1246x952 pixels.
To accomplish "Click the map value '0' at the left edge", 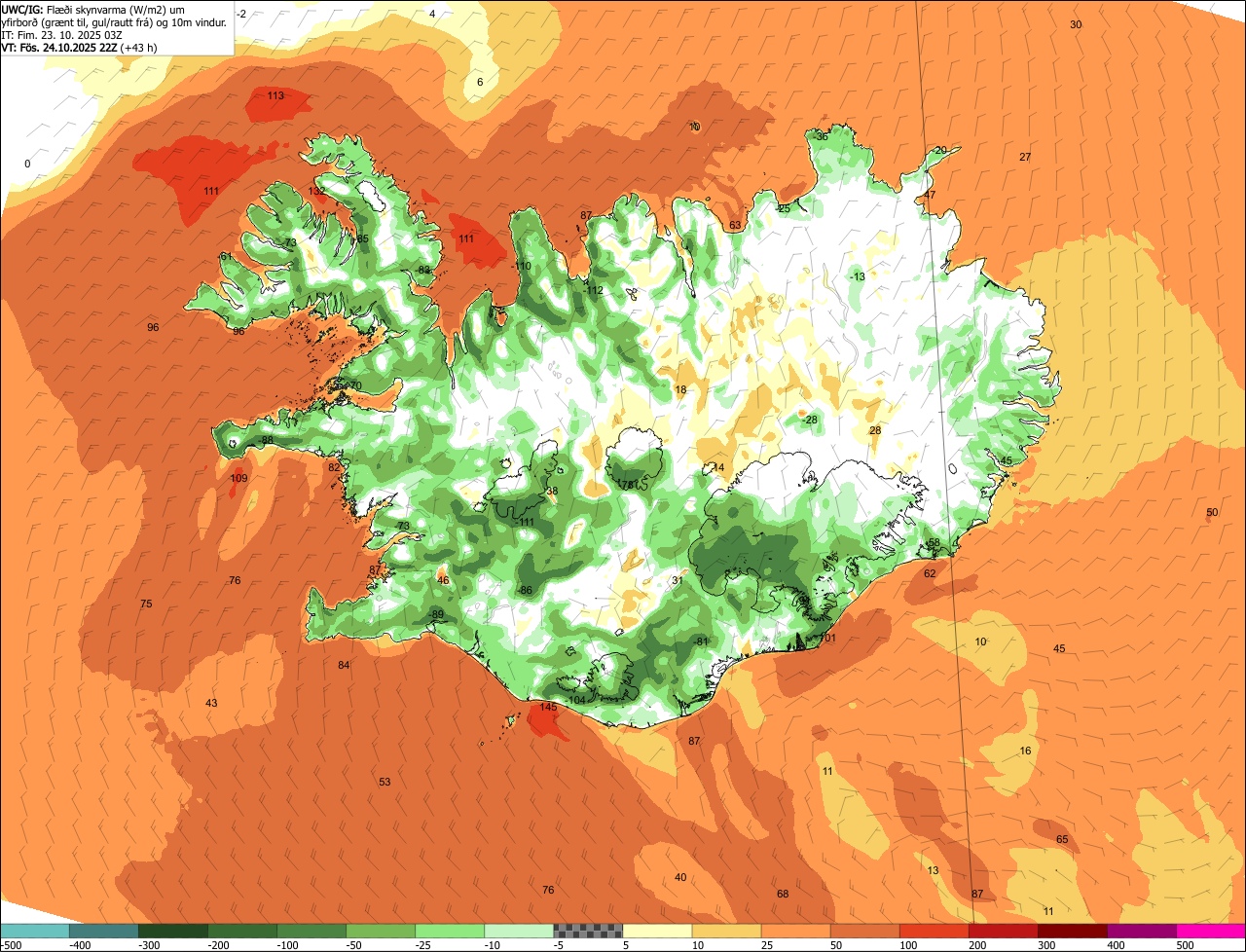I will pos(27,164).
